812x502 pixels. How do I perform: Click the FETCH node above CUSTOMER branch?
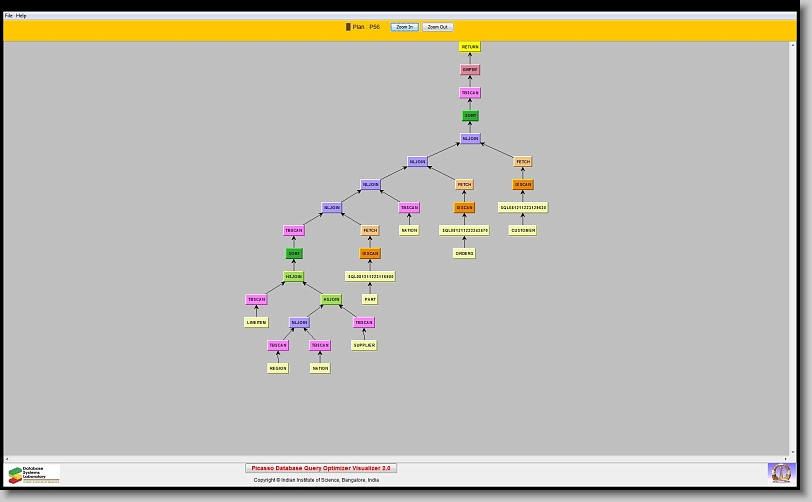coord(523,161)
